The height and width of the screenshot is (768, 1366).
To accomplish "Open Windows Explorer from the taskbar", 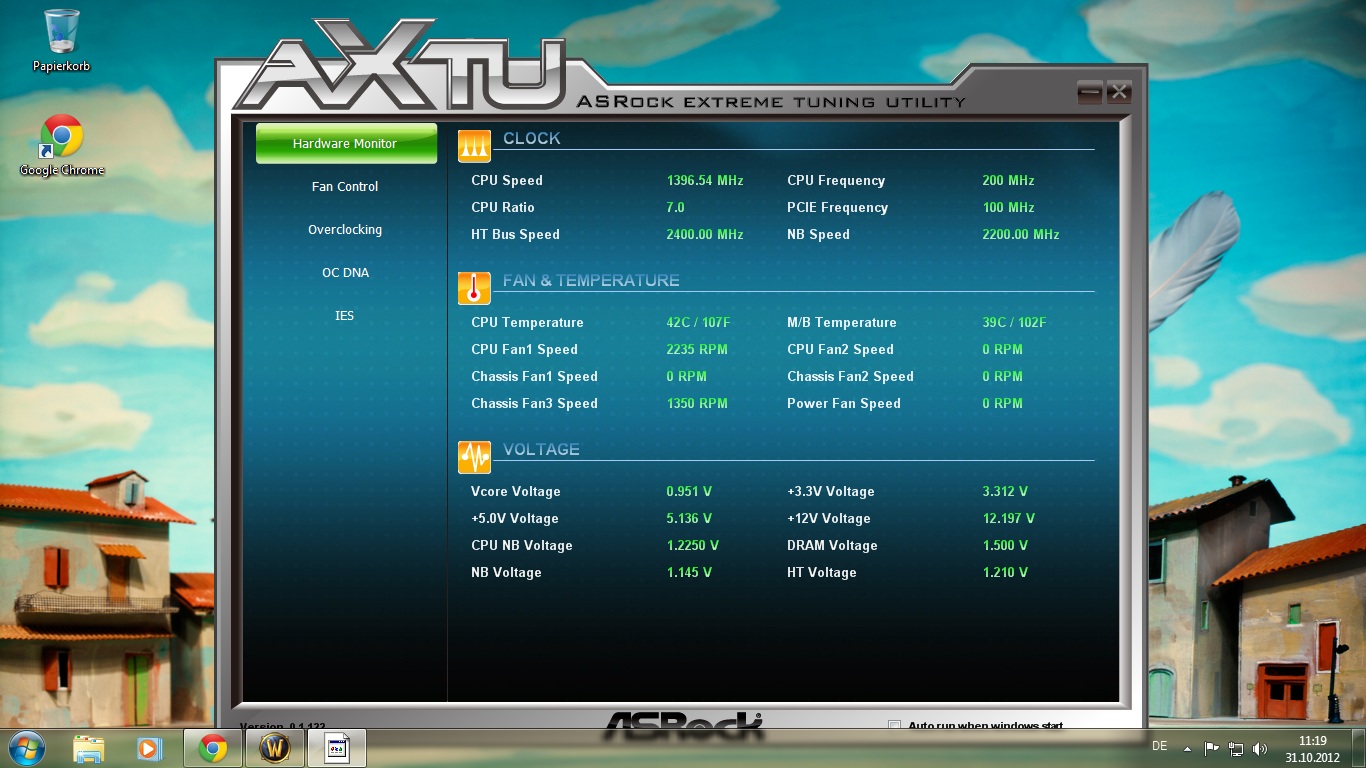I will [89, 748].
